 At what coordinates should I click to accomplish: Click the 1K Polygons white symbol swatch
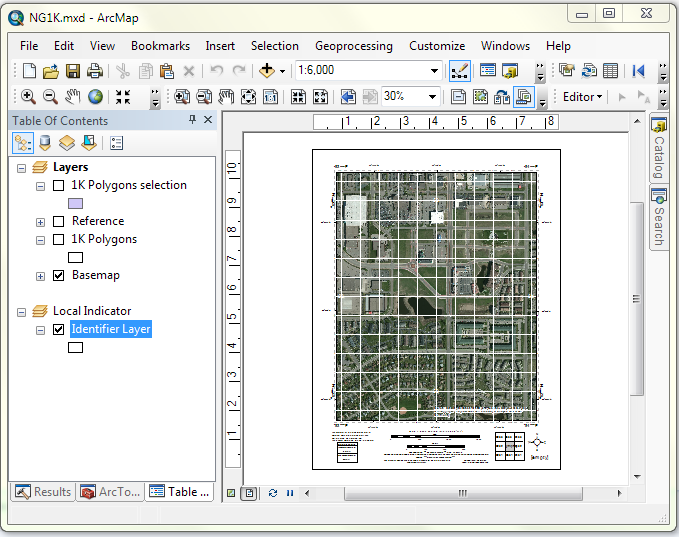click(x=75, y=258)
